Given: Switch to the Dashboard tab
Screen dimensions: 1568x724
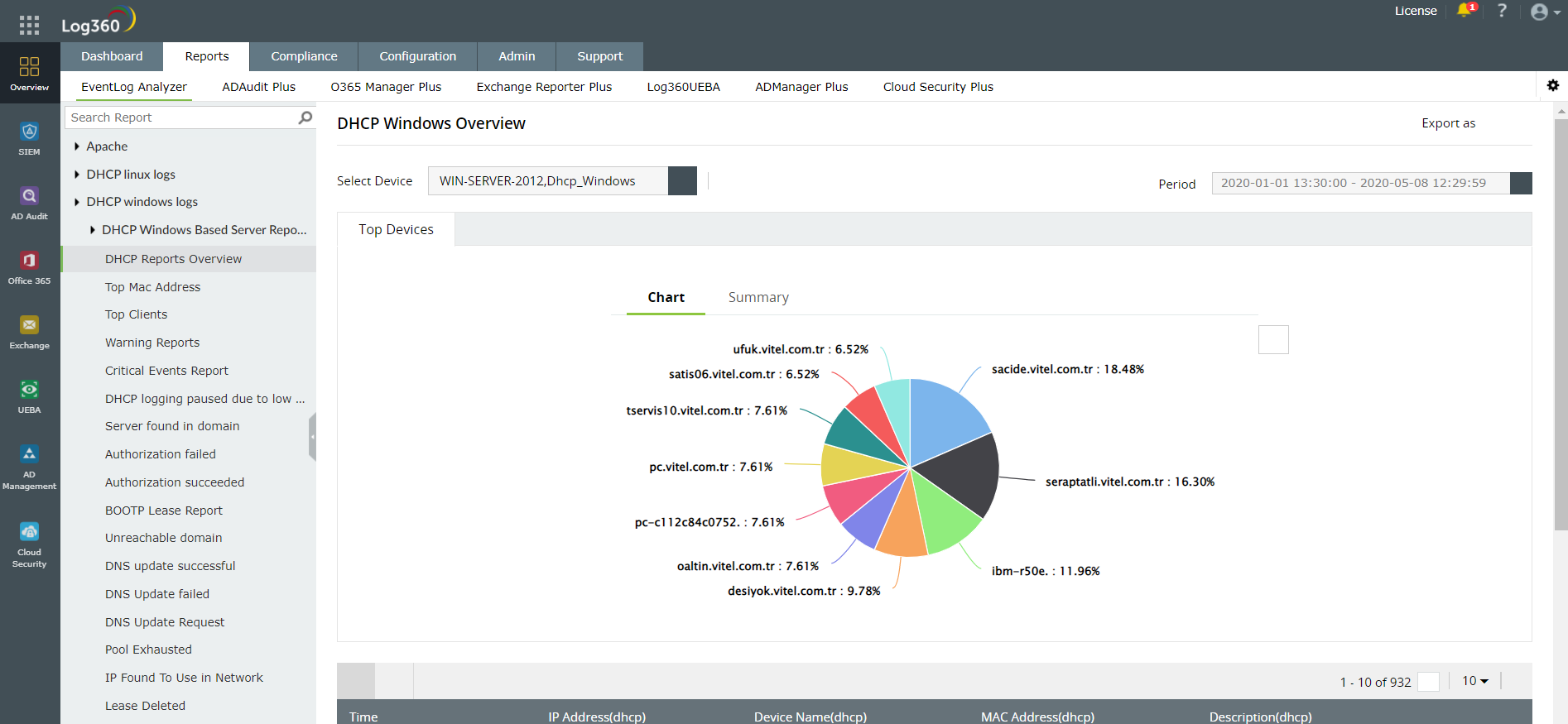Looking at the screenshot, I should point(112,56).
